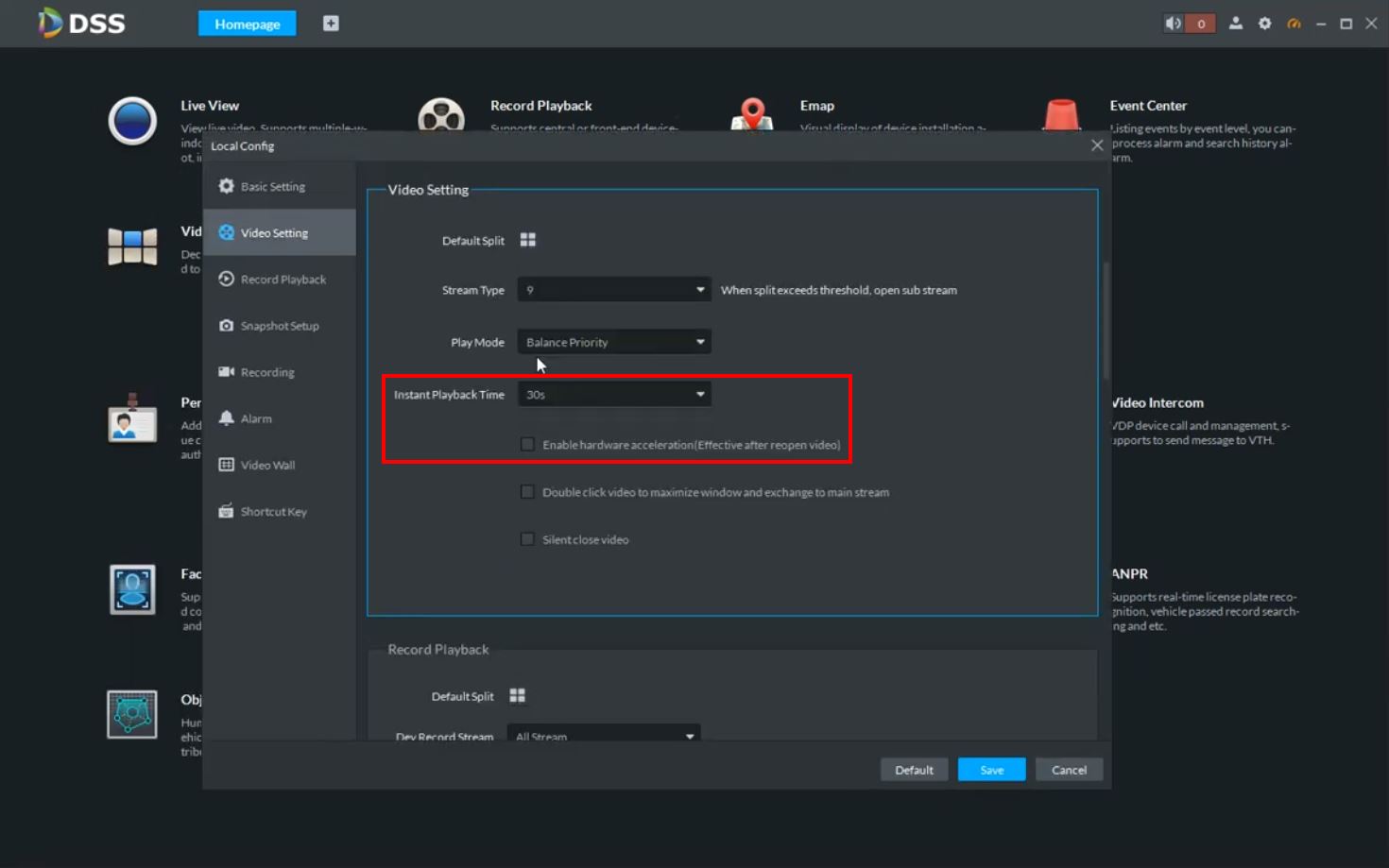Open the Live View module icon
The height and width of the screenshot is (868, 1389).
point(132,121)
